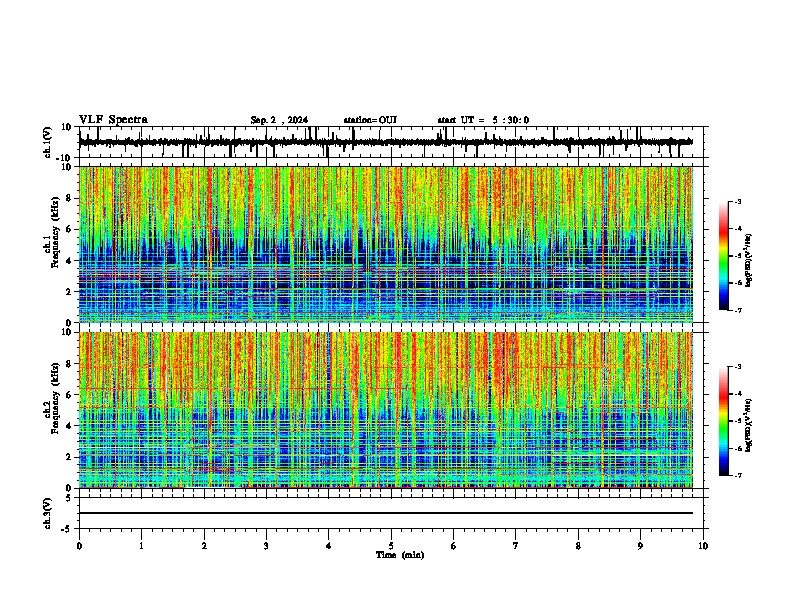Click time axis tick label '2'
792x612 pixels.
(204, 546)
